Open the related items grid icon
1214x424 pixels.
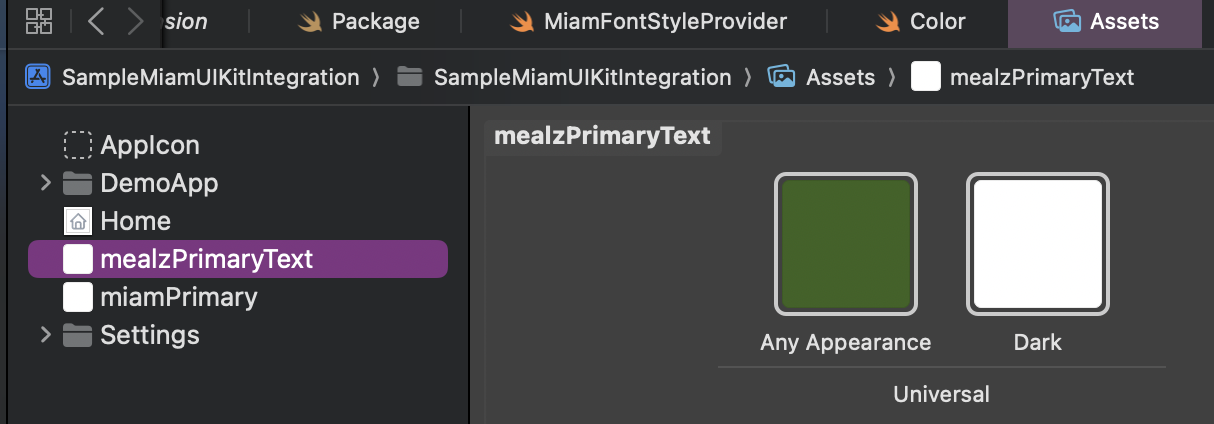coord(39,21)
